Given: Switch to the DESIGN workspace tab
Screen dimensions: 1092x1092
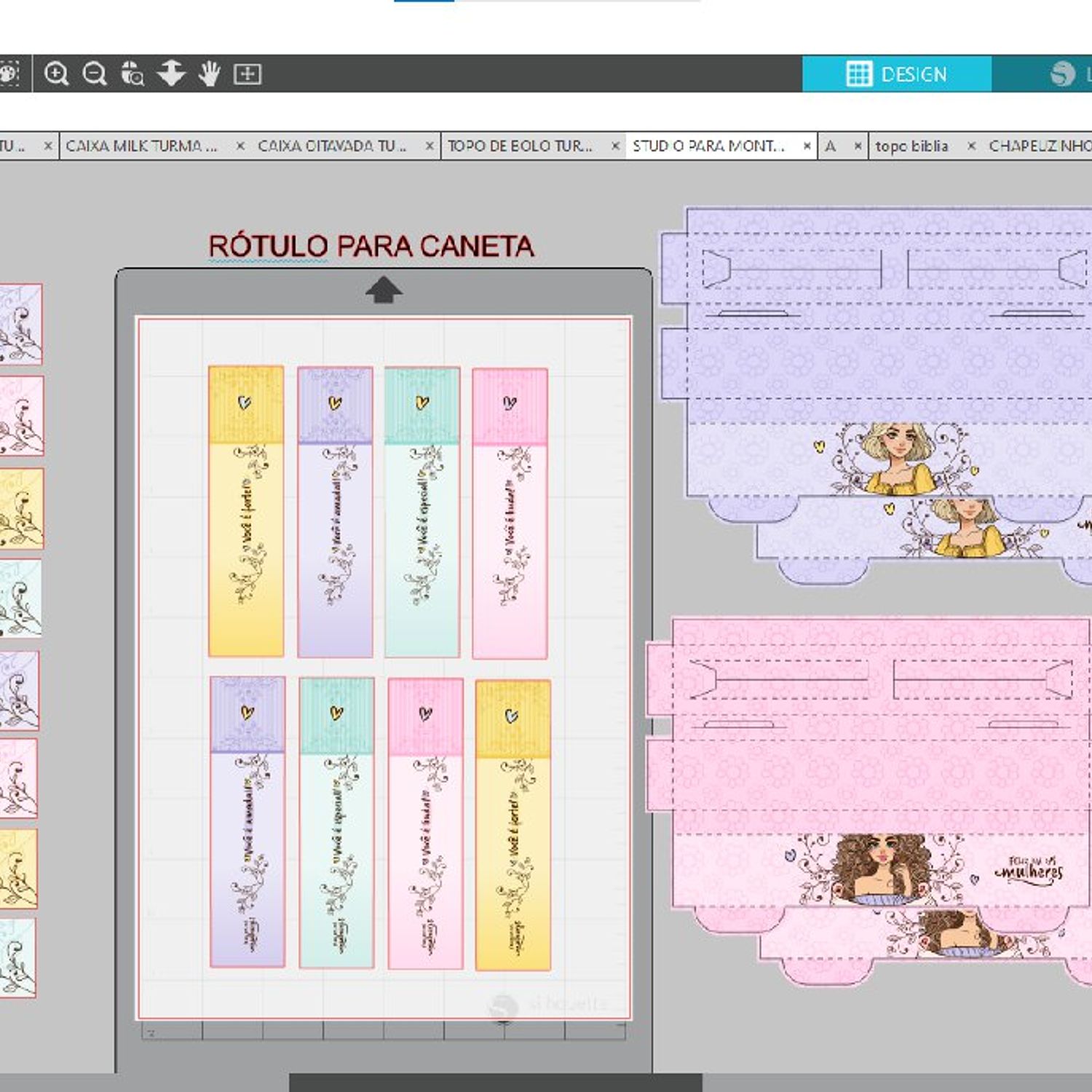Looking at the screenshot, I should pos(897,74).
